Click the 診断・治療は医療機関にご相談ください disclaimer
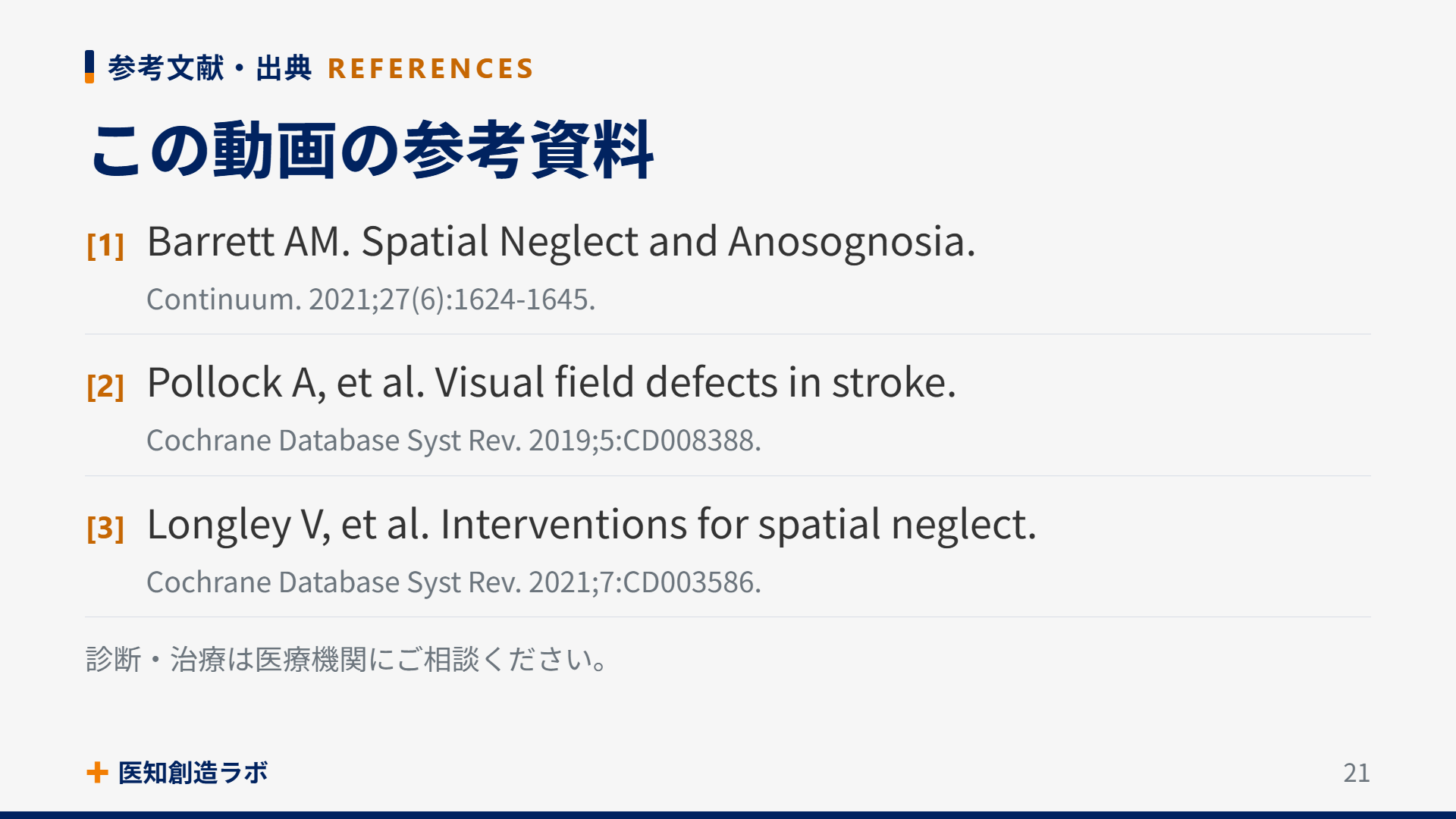Viewport: 1456px width, 819px height. coord(347,660)
